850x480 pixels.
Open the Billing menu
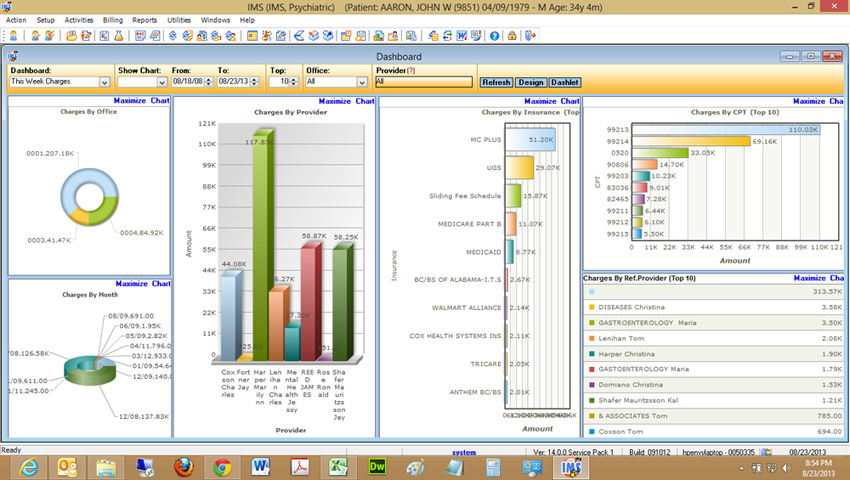113,20
